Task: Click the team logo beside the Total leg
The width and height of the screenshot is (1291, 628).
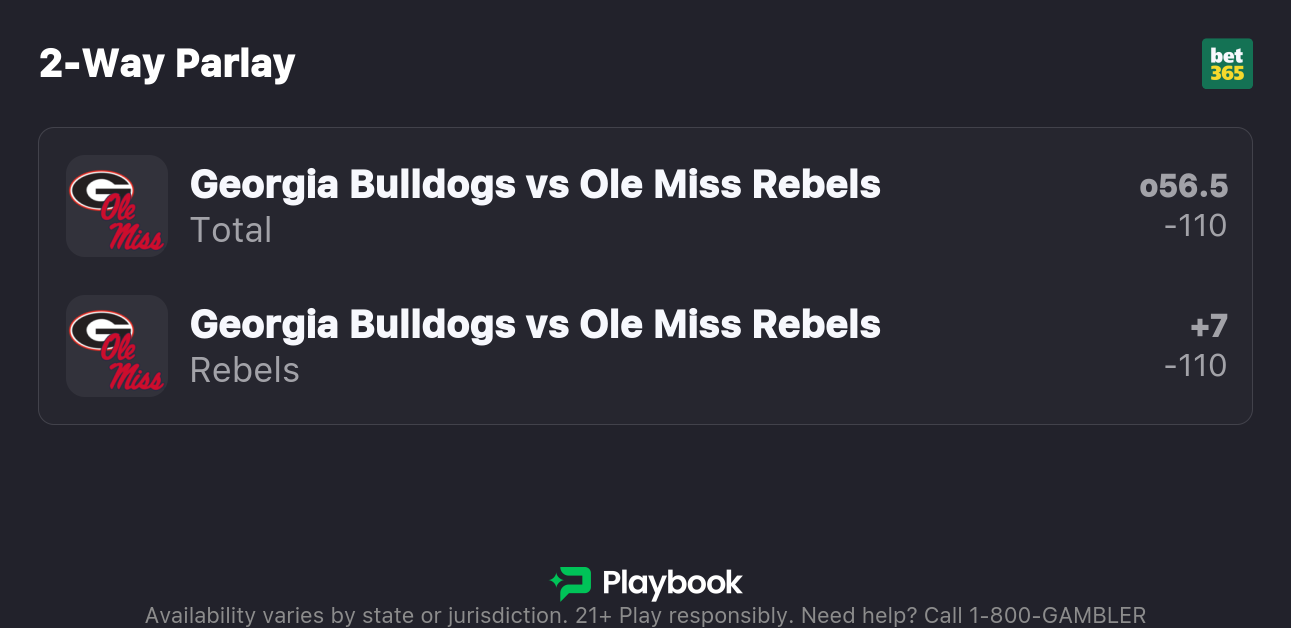Action: pos(116,206)
